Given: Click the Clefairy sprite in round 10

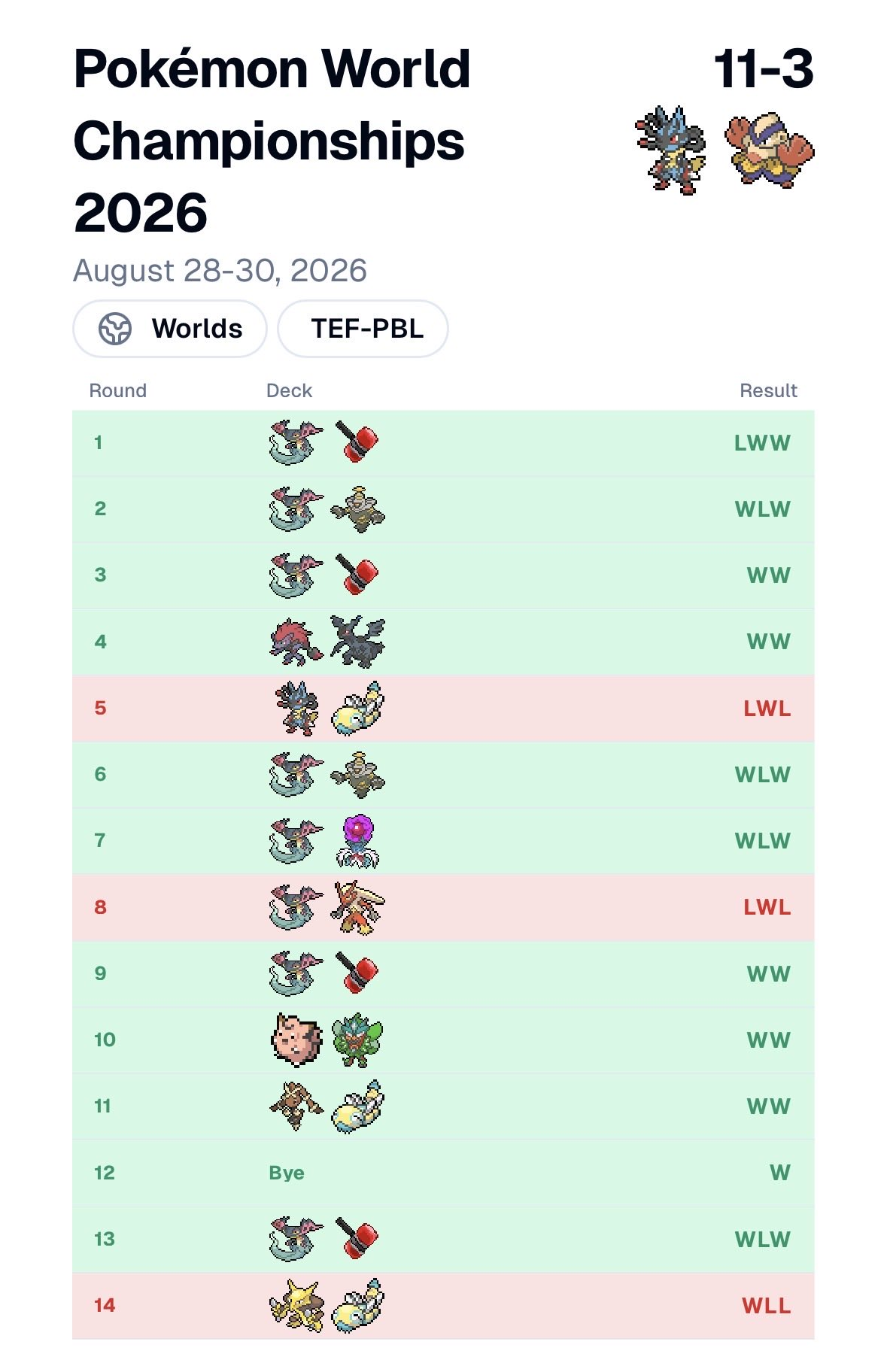Looking at the screenshot, I should tap(296, 1040).
